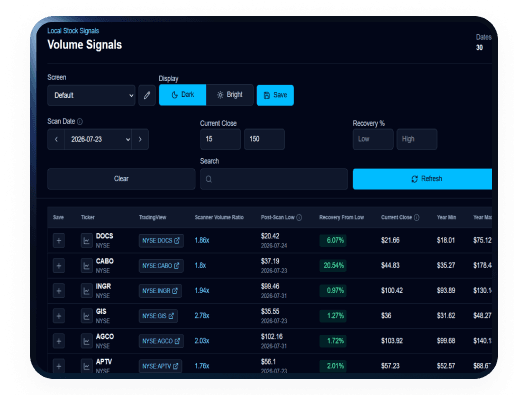514x395 pixels.
Task: Click the 1.94x volume ratio for INGR
Action: [202, 291]
